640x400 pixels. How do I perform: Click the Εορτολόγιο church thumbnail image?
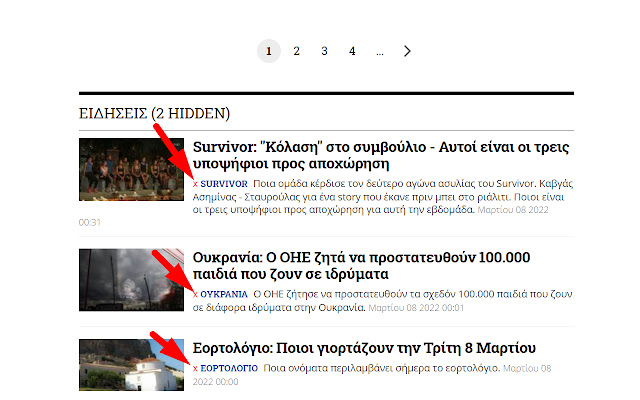131,365
